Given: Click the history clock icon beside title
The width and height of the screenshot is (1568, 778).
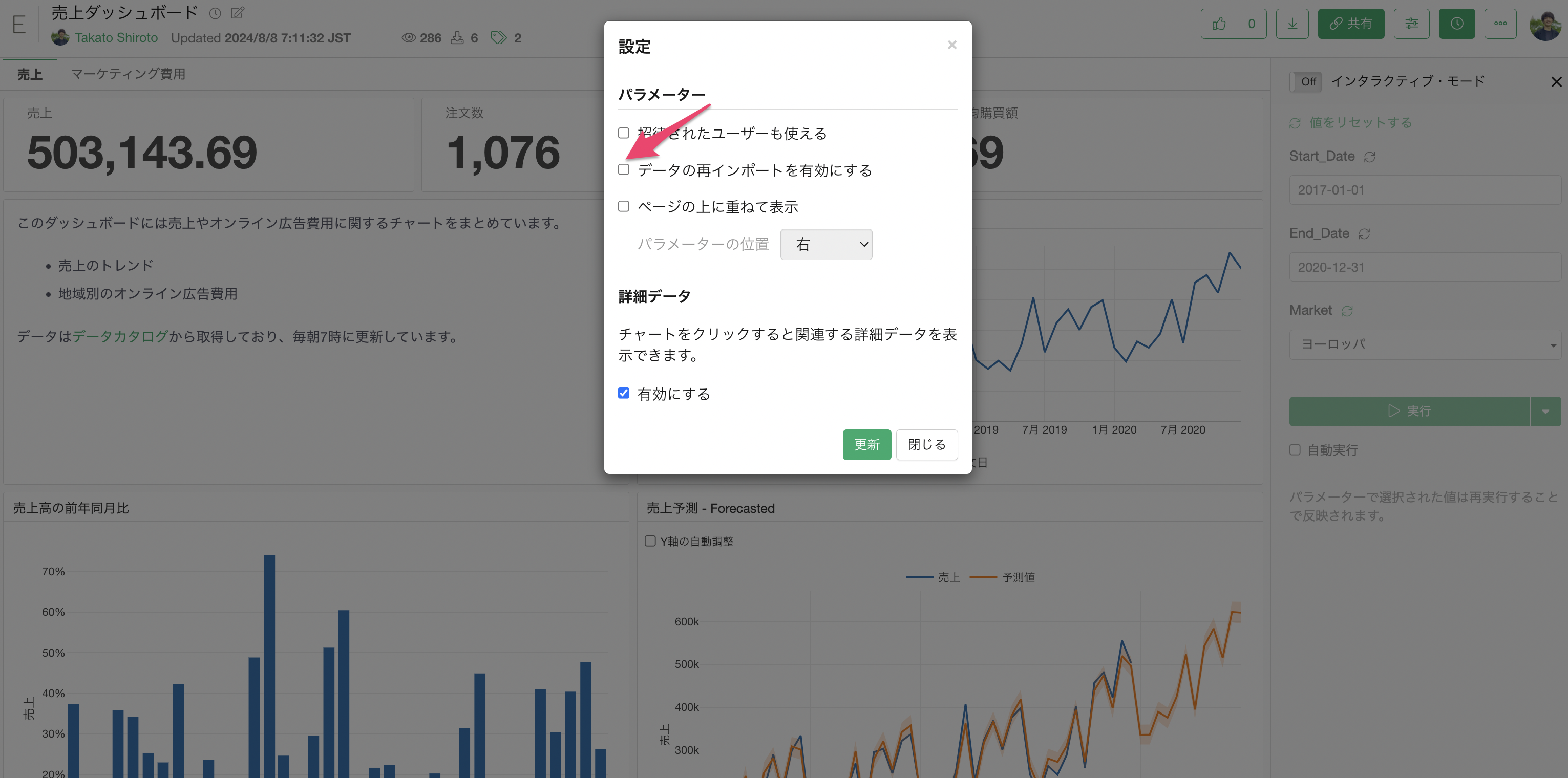Looking at the screenshot, I should (215, 13).
